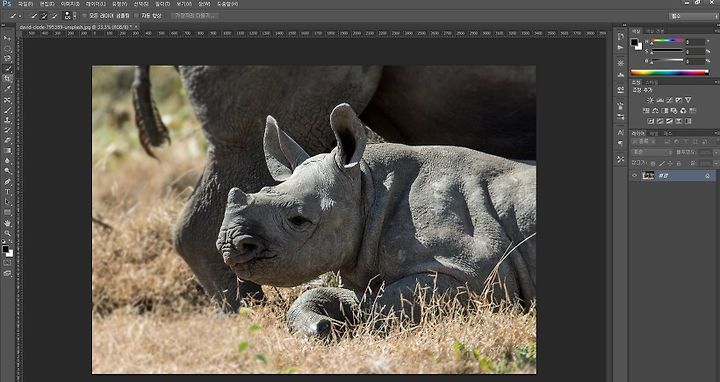The width and height of the screenshot is (720, 382).
Task: Click the H hue slider in Color panel
Action: click(x=668, y=40)
